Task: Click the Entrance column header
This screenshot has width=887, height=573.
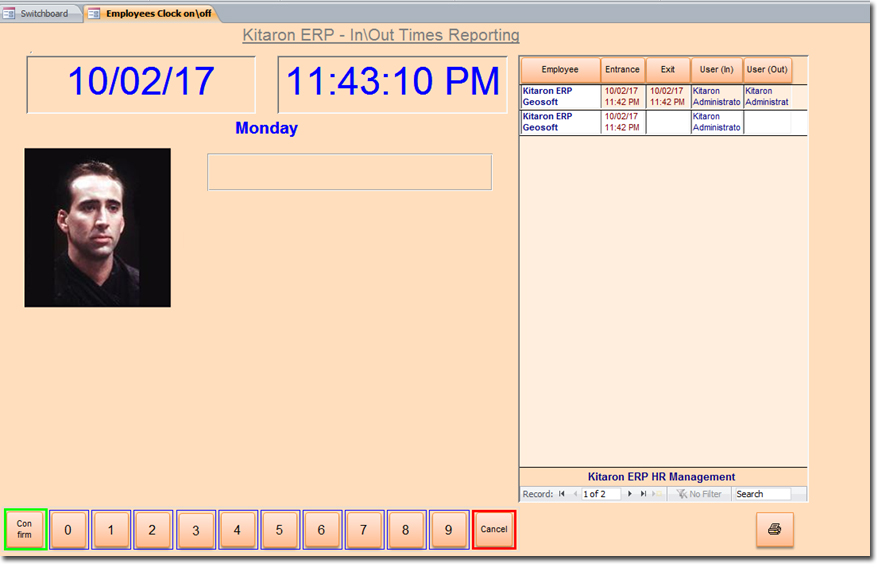Action: coord(622,70)
